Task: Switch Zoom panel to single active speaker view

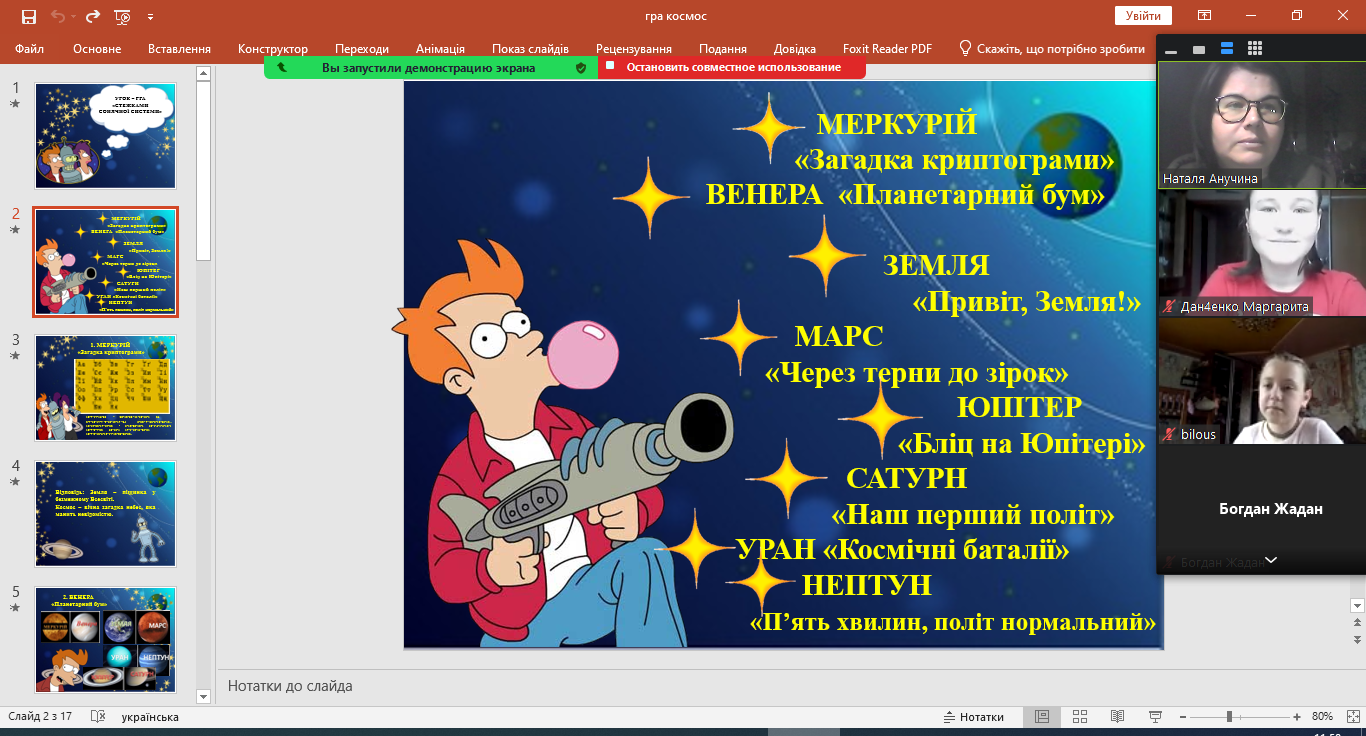Action: click(x=1199, y=49)
